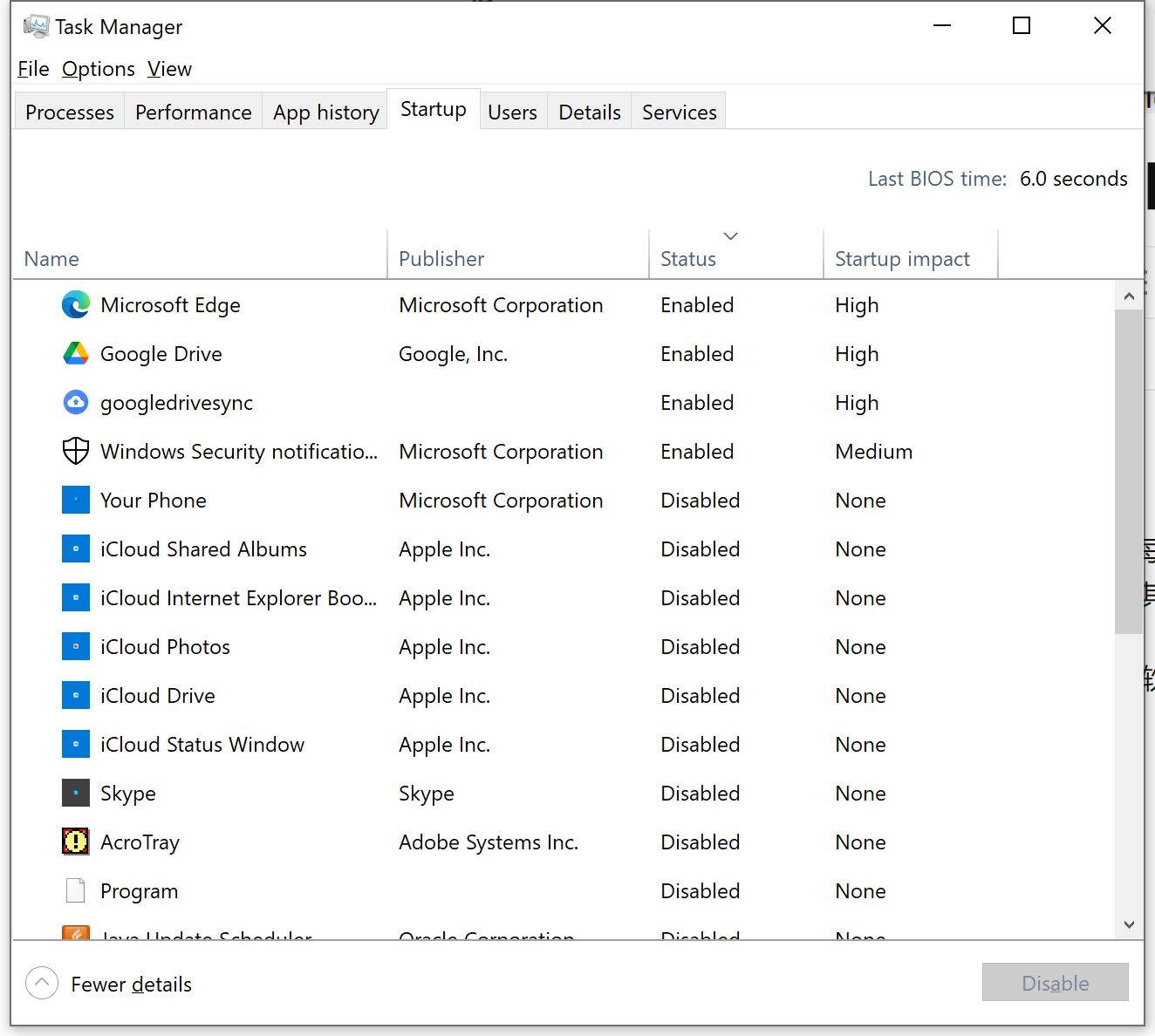Sort by the Publisher column header
The height and width of the screenshot is (1036, 1155).
[x=518, y=255]
